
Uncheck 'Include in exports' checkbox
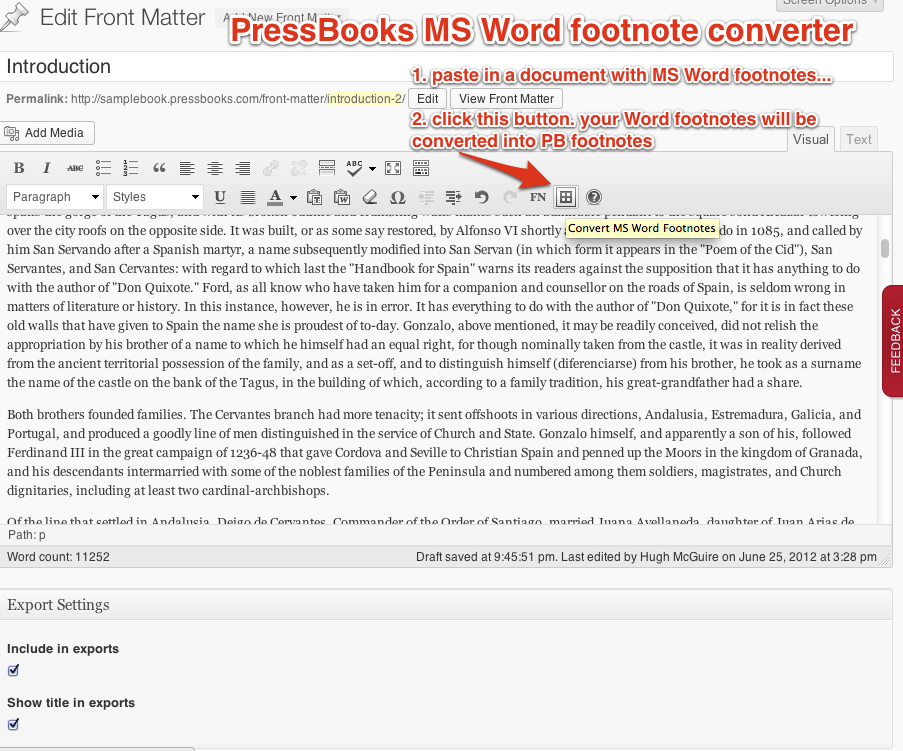14,671
